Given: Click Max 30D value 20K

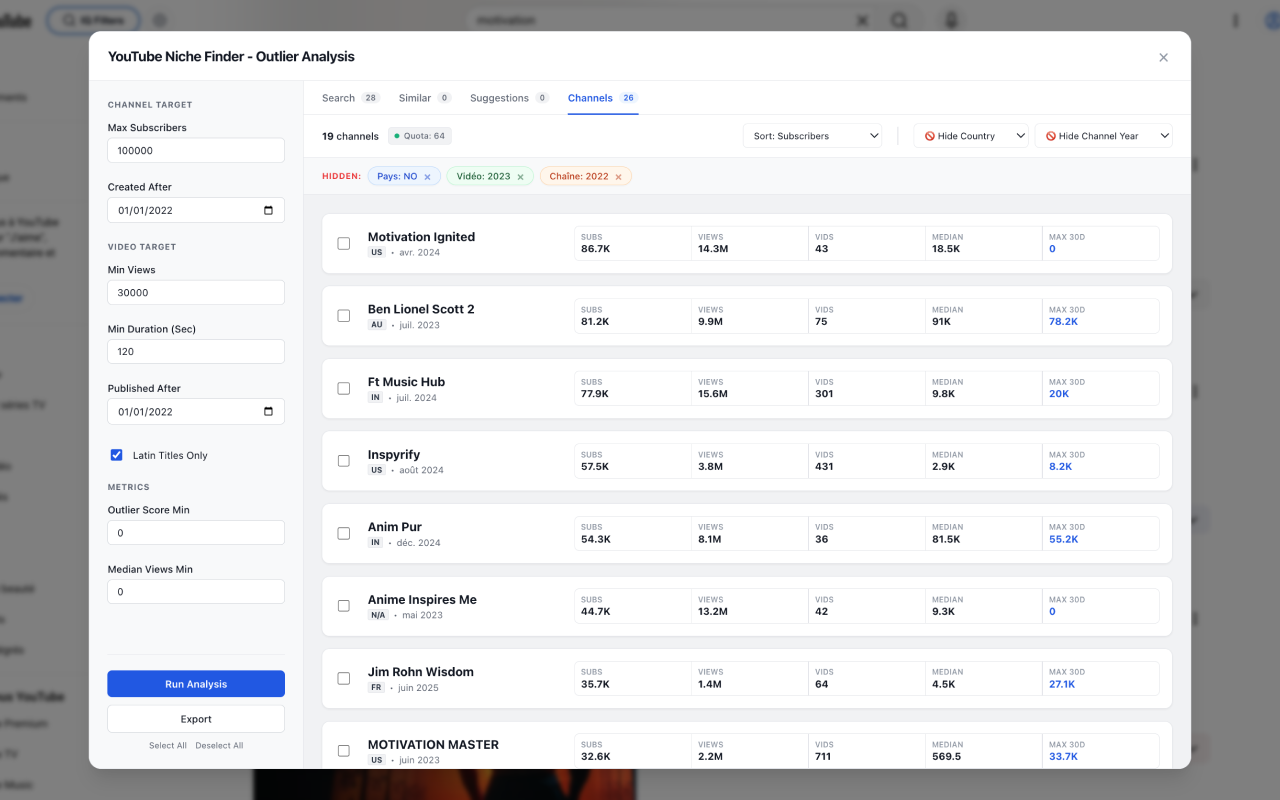Looking at the screenshot, I should 1059,394.
